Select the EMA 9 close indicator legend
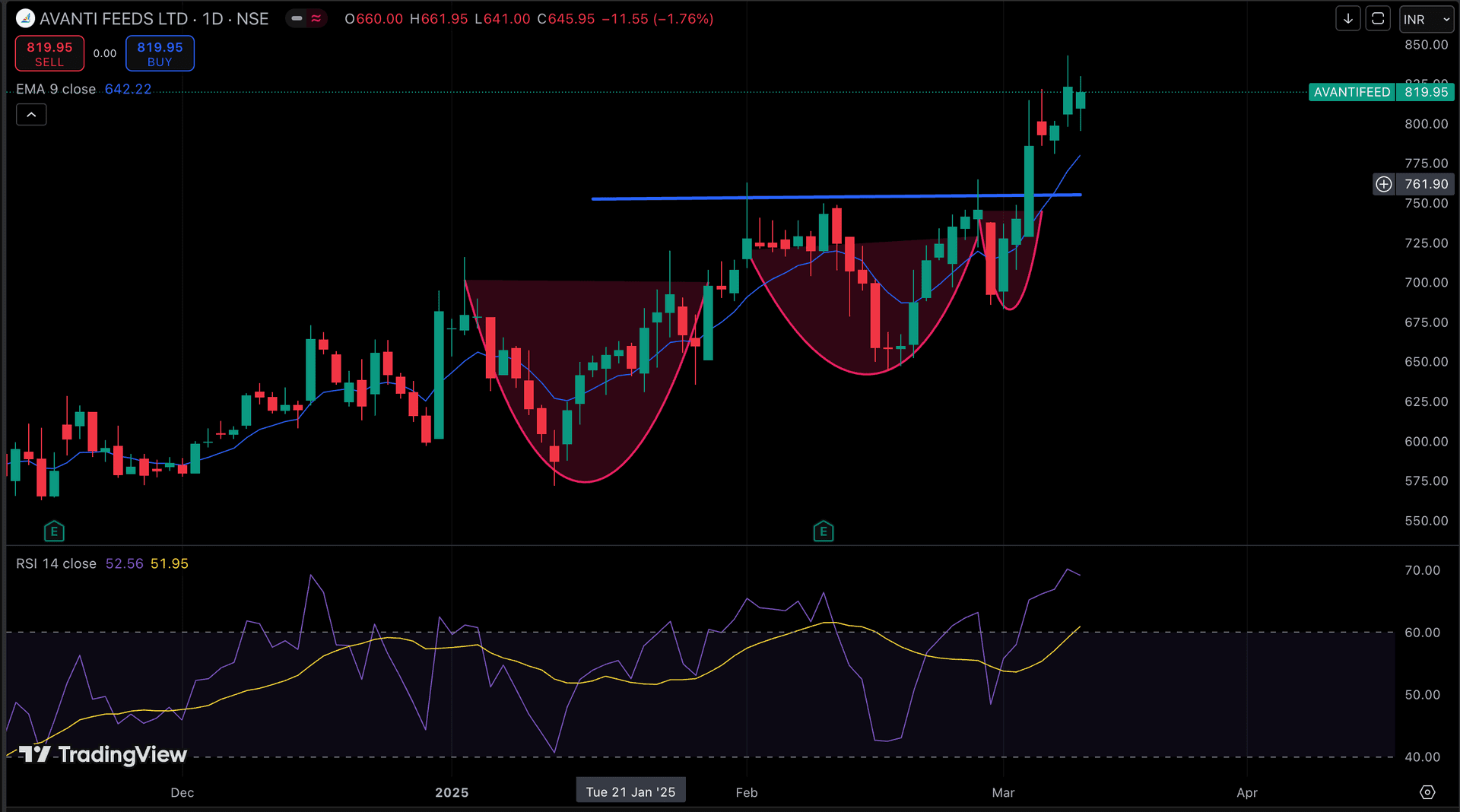 point(56,89)
